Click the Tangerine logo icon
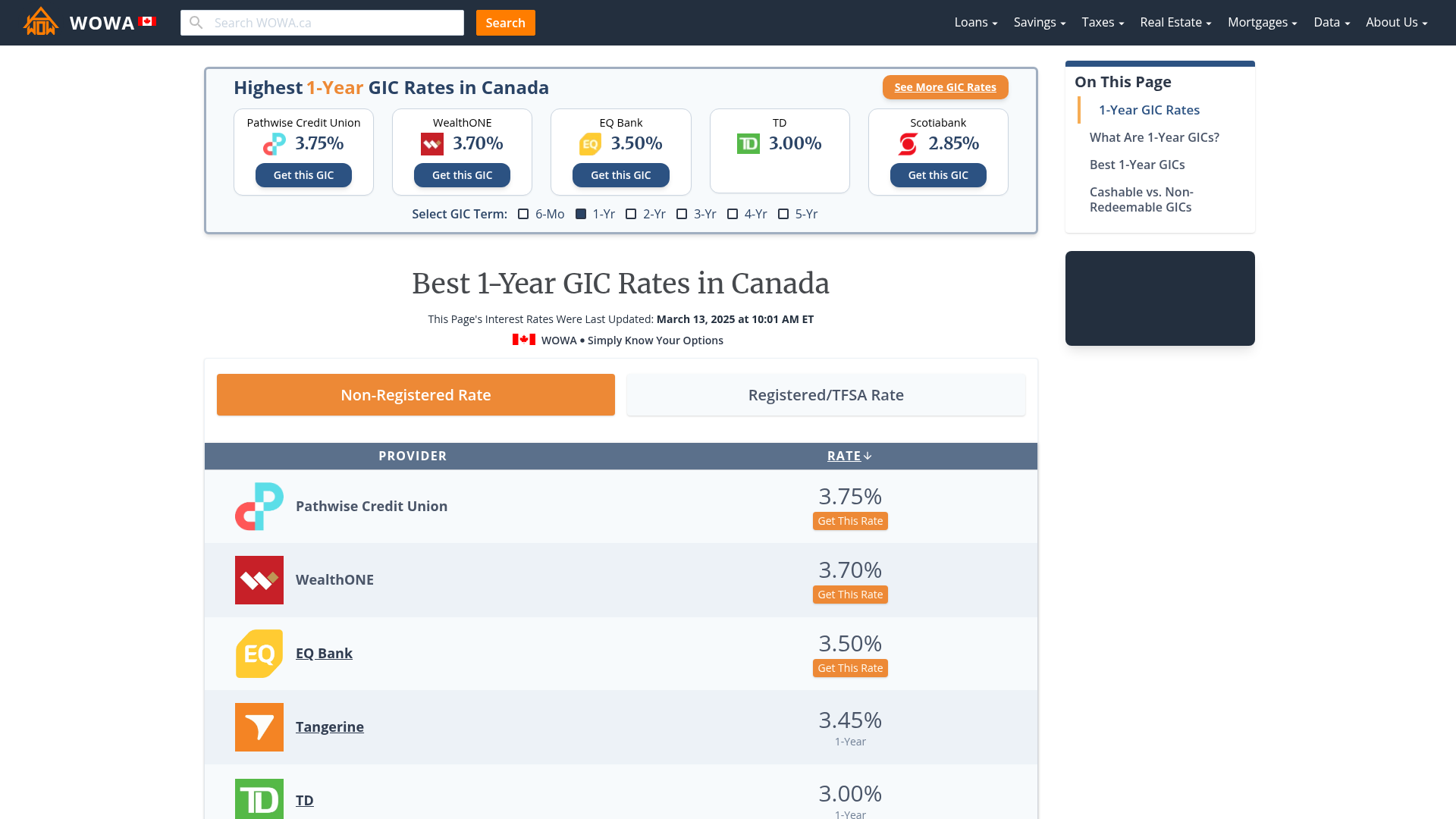 click(259, 727)
